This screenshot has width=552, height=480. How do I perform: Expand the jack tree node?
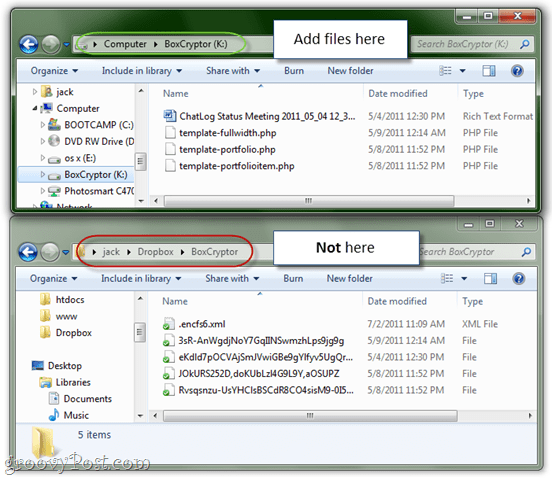point(35,92)
